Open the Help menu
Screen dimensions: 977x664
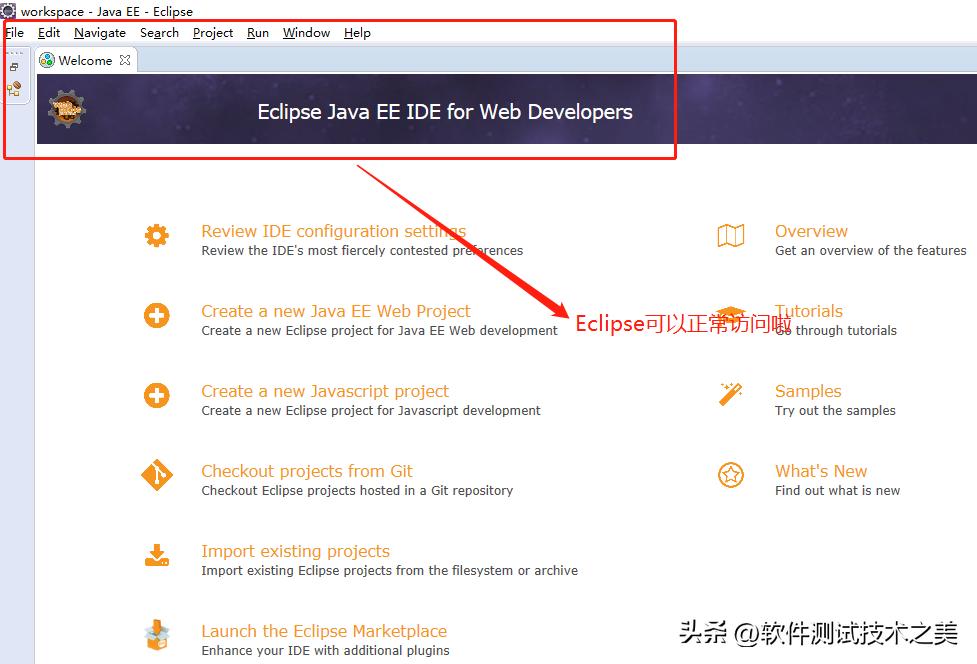(357, 33)
